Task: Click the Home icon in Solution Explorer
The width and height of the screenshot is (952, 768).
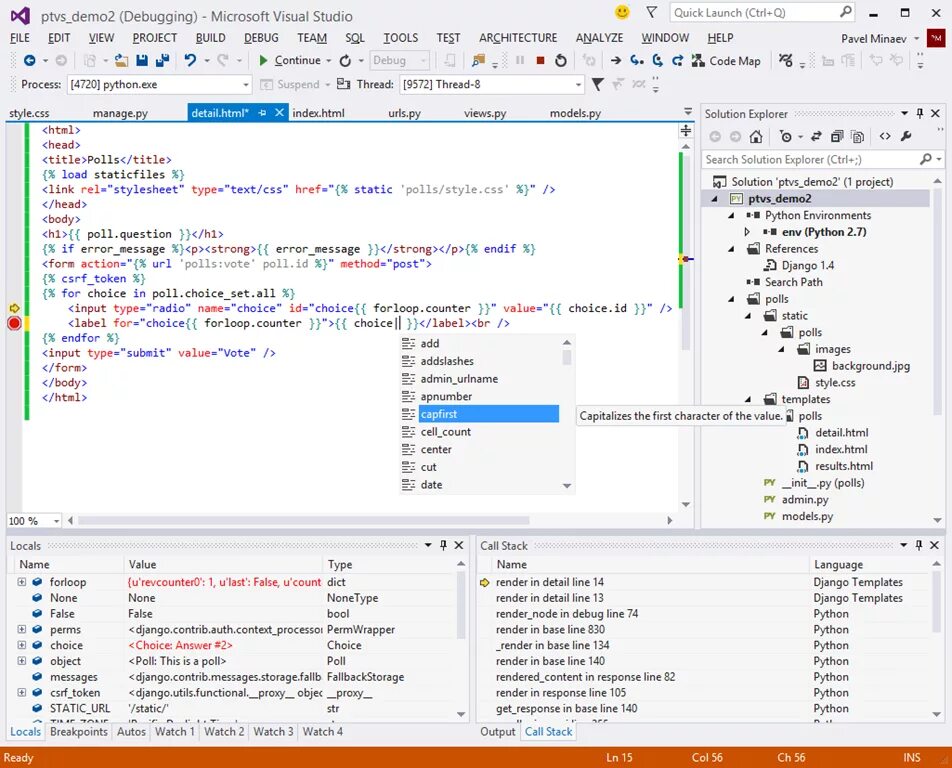Action: click(755, 137)
